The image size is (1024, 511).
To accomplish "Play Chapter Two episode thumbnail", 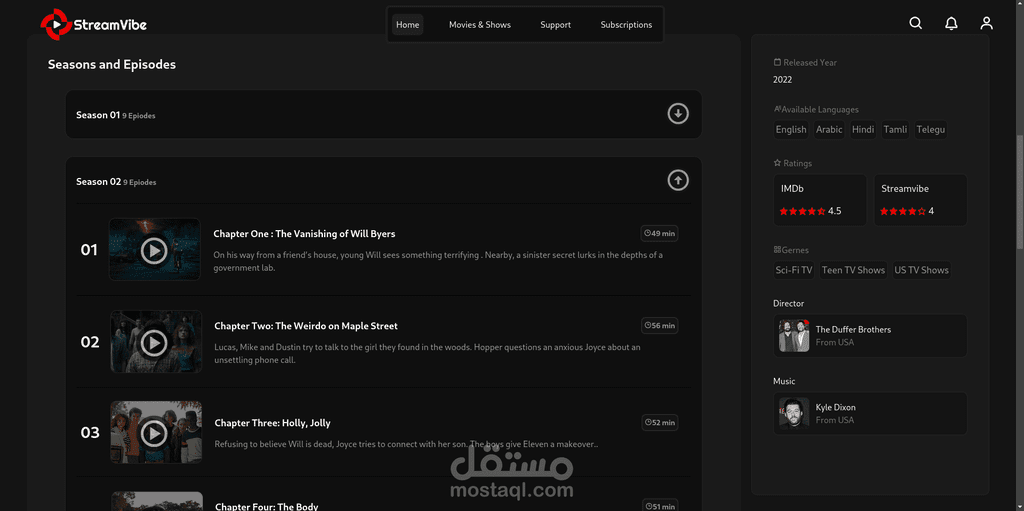I will click(x=155, y=342).
